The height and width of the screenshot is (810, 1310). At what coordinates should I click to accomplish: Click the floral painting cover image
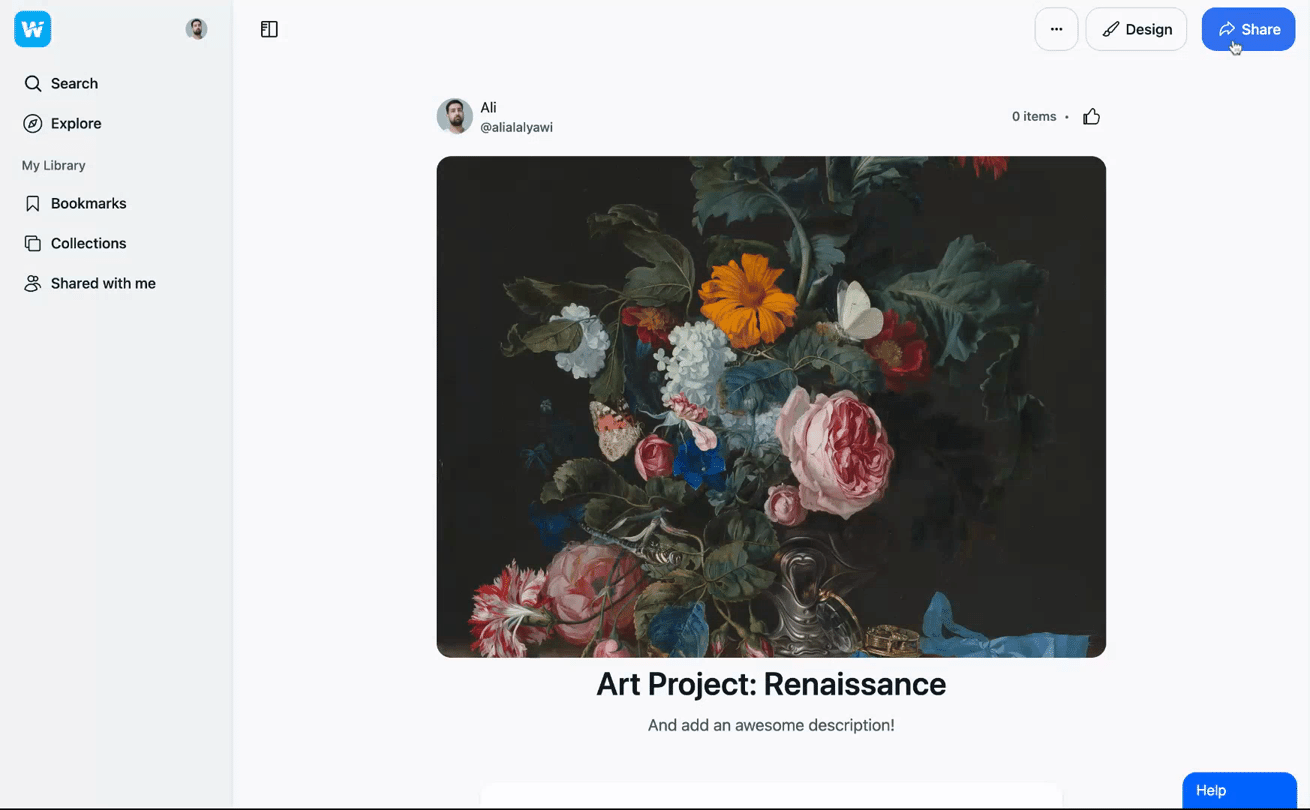[771, 406]
